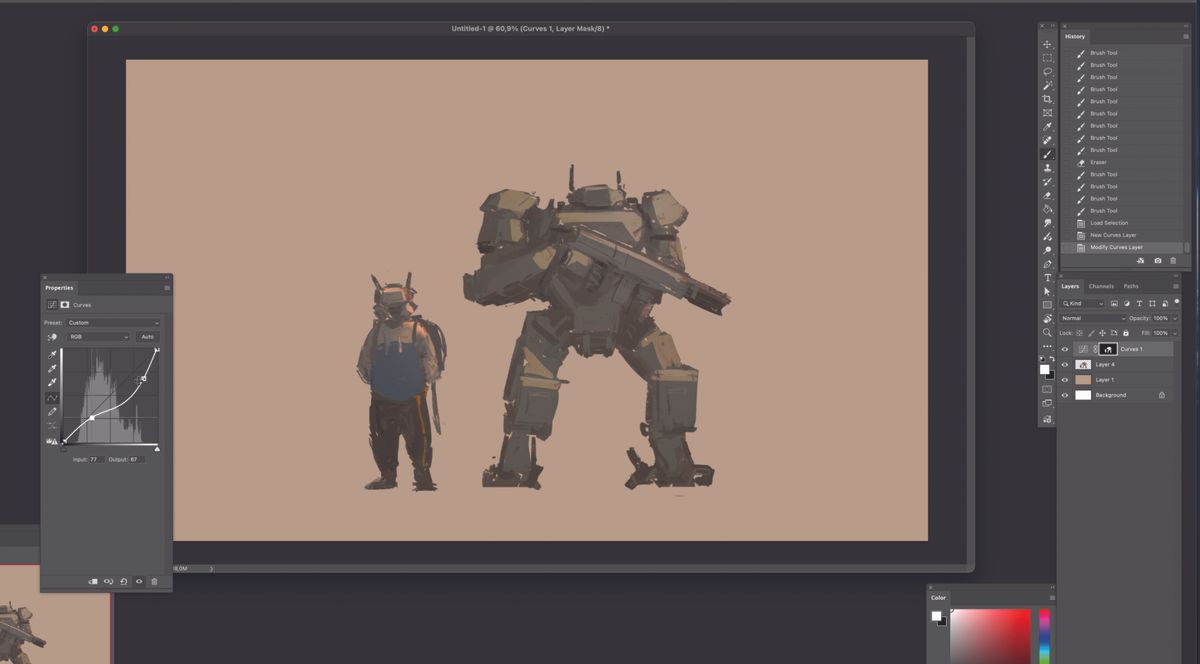This screenshot has height=664, width=1200.
Task: Select the Crop tool
Action: coord(1047,99)
